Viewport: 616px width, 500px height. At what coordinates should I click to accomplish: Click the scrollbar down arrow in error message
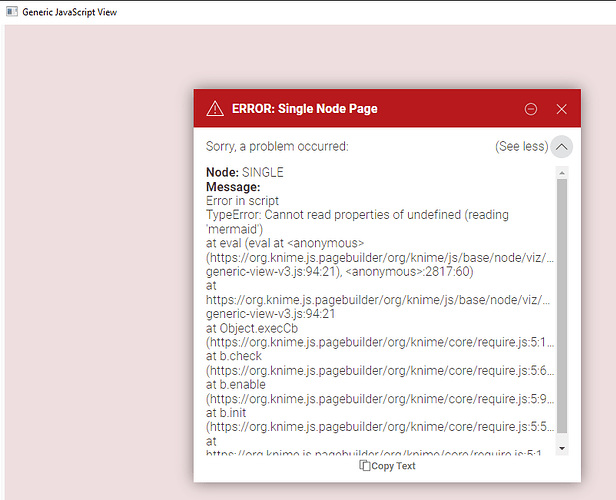[x=561, y=449]
